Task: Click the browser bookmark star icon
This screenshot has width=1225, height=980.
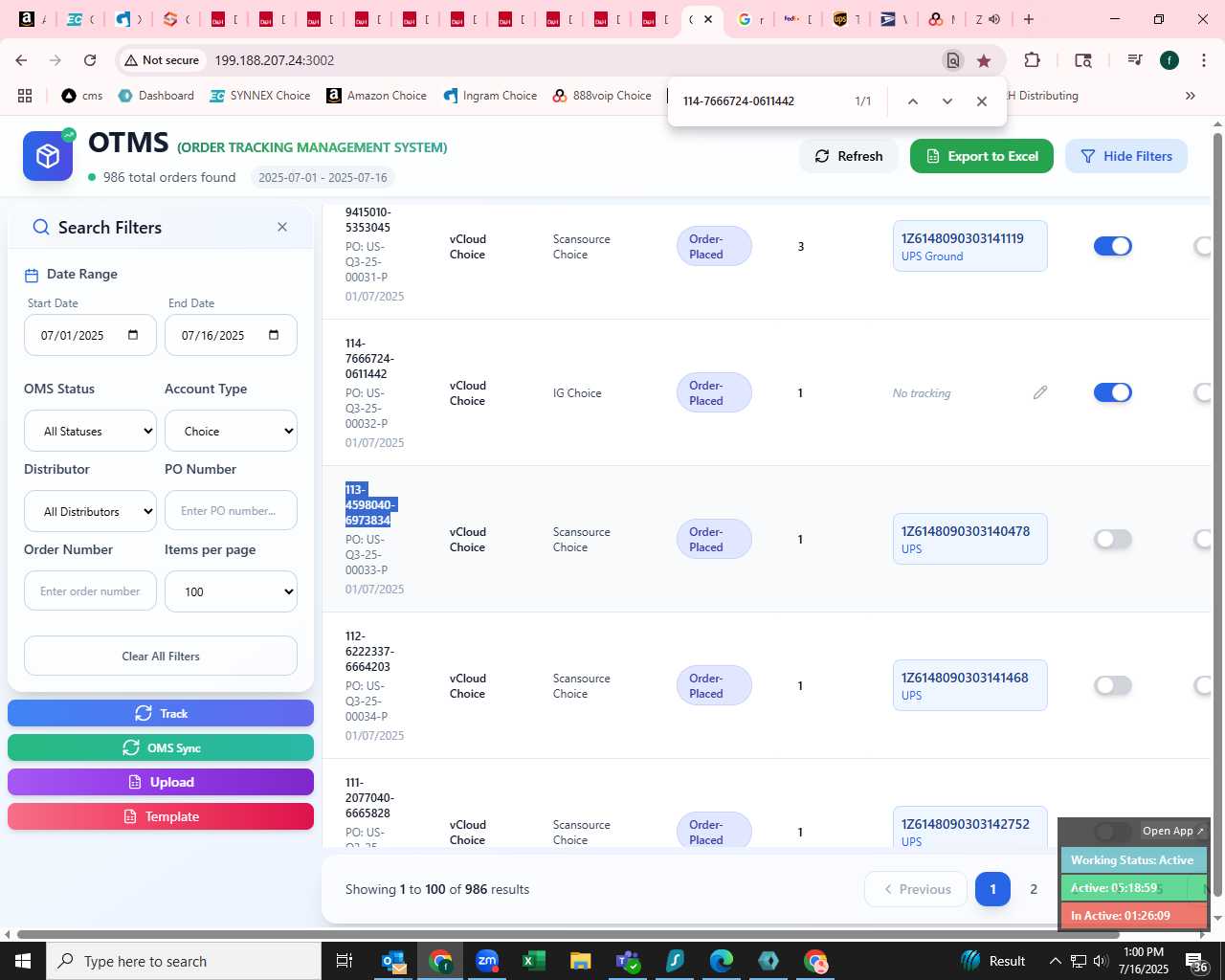Action: [x=984, y=60]
